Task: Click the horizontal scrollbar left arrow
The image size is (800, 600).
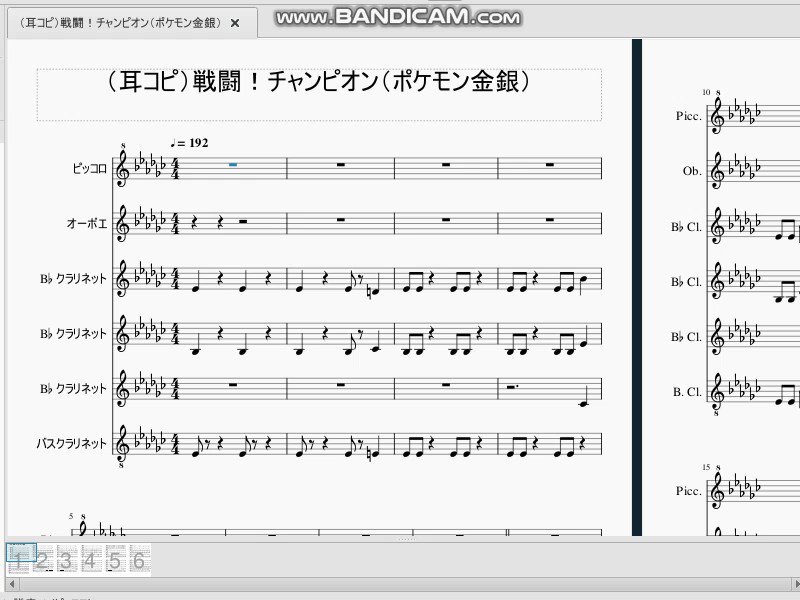Action: 12,584
